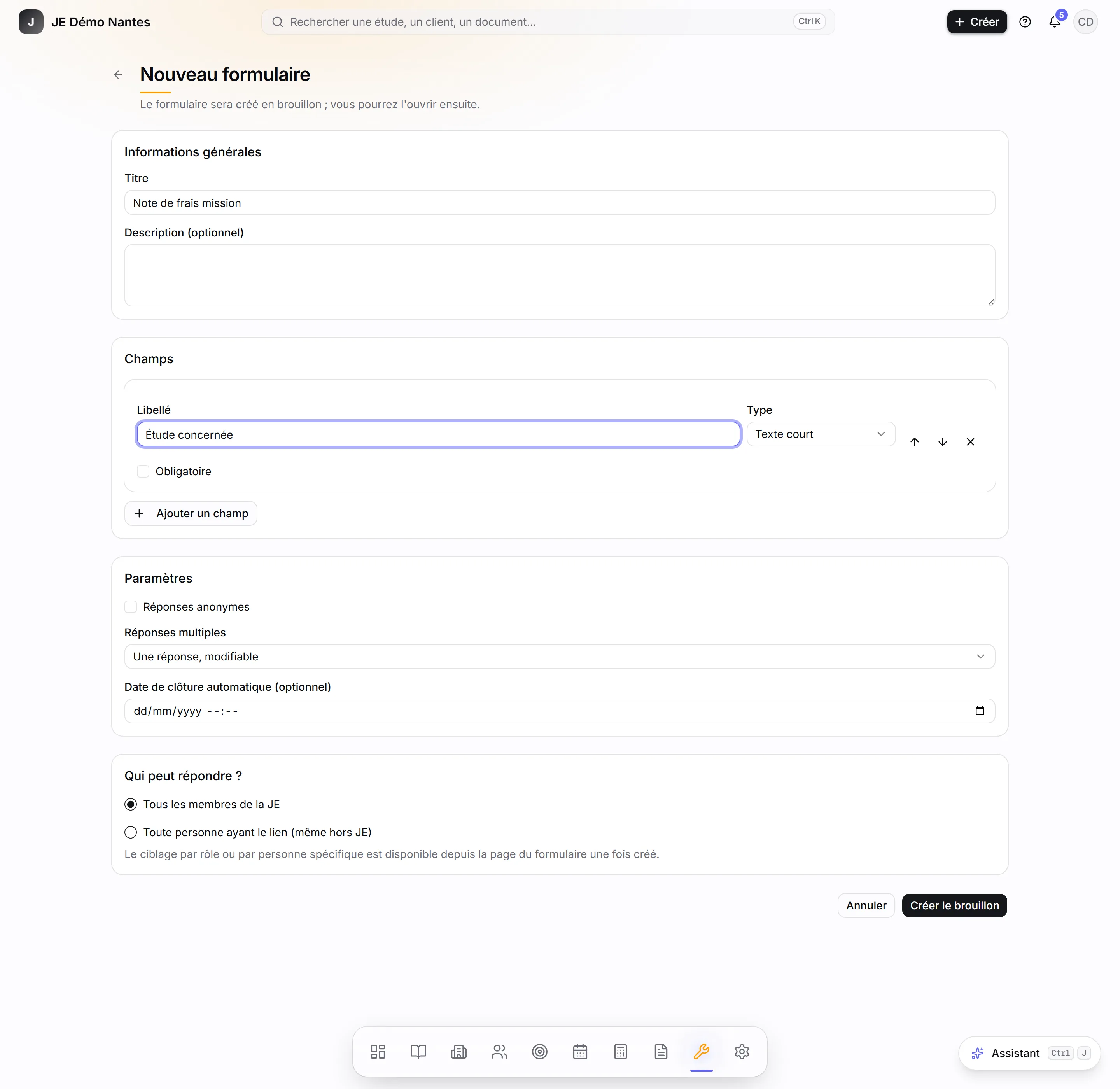Click the ciblage par rôle hint text
1120x1089 pixels.
[x=392, y=854]
